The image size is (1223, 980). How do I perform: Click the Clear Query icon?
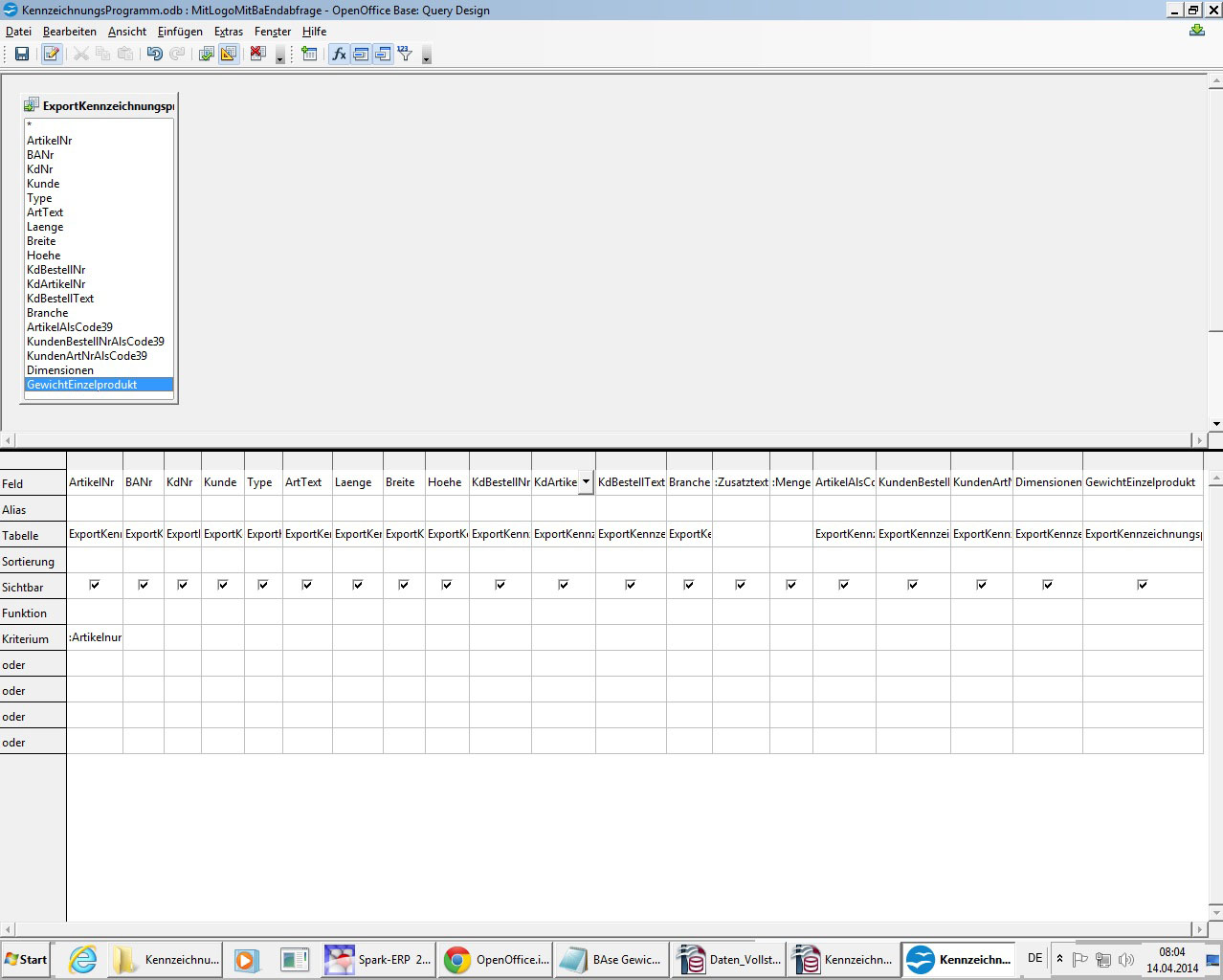point(257,55)
